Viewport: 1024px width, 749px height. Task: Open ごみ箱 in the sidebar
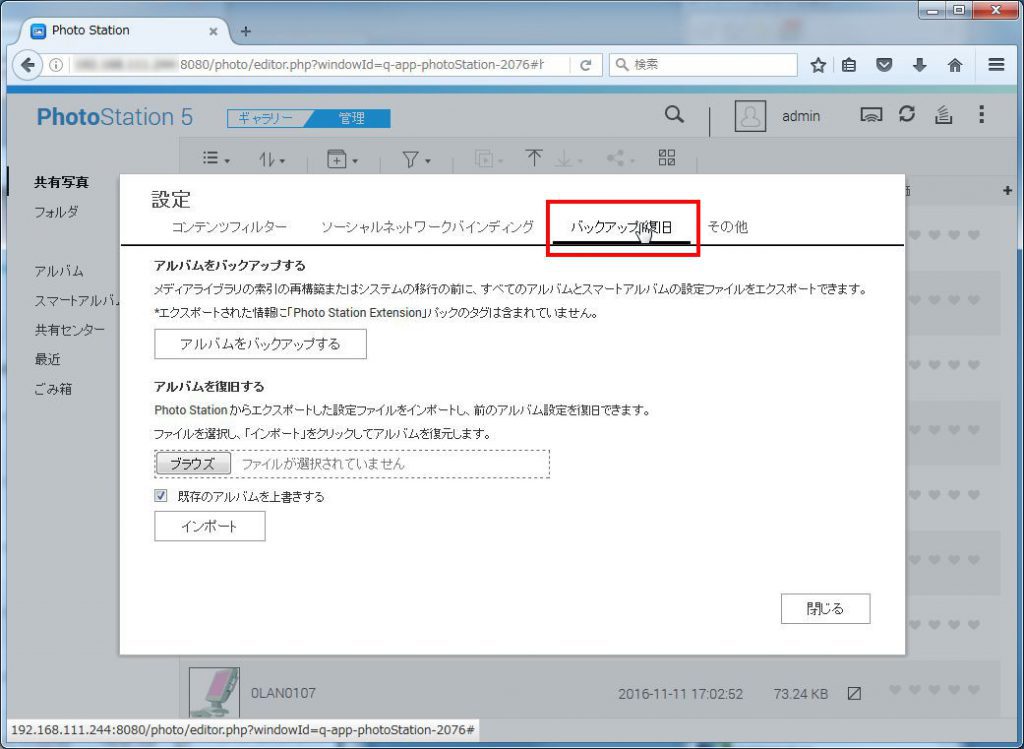click(53, 389)
